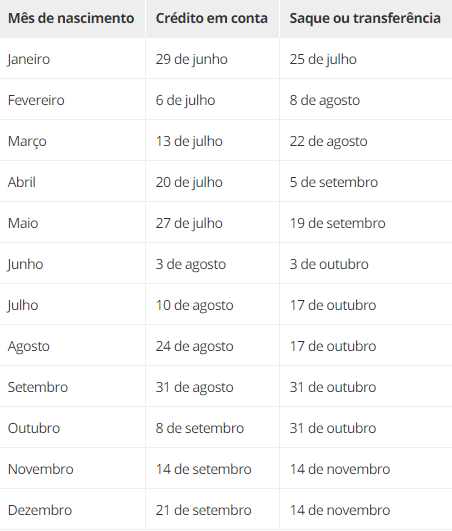Select the Abril row label
Viewport: 452px width, 531px height.
pos(22,182)
